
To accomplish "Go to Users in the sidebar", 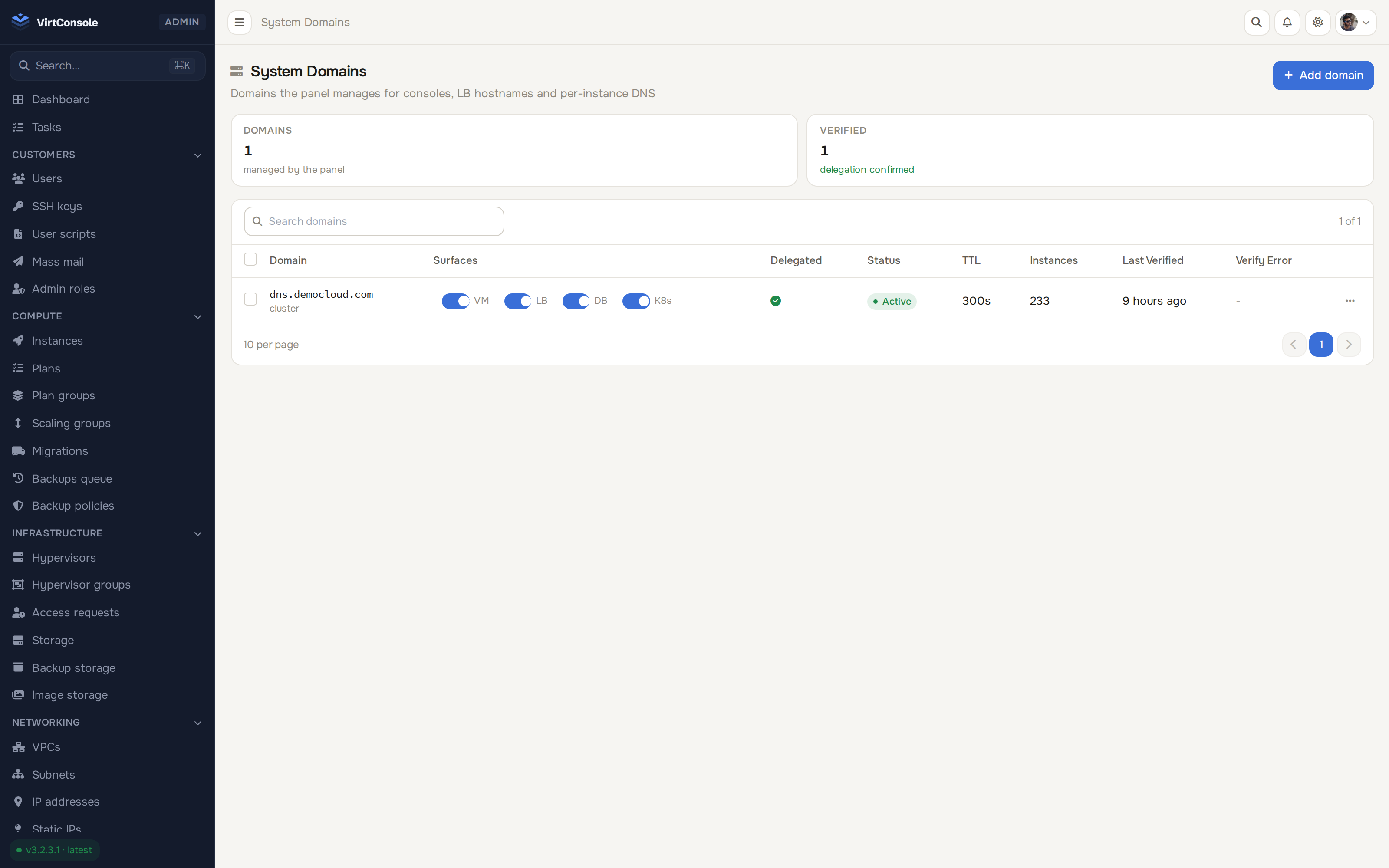I will click(107, 178).
